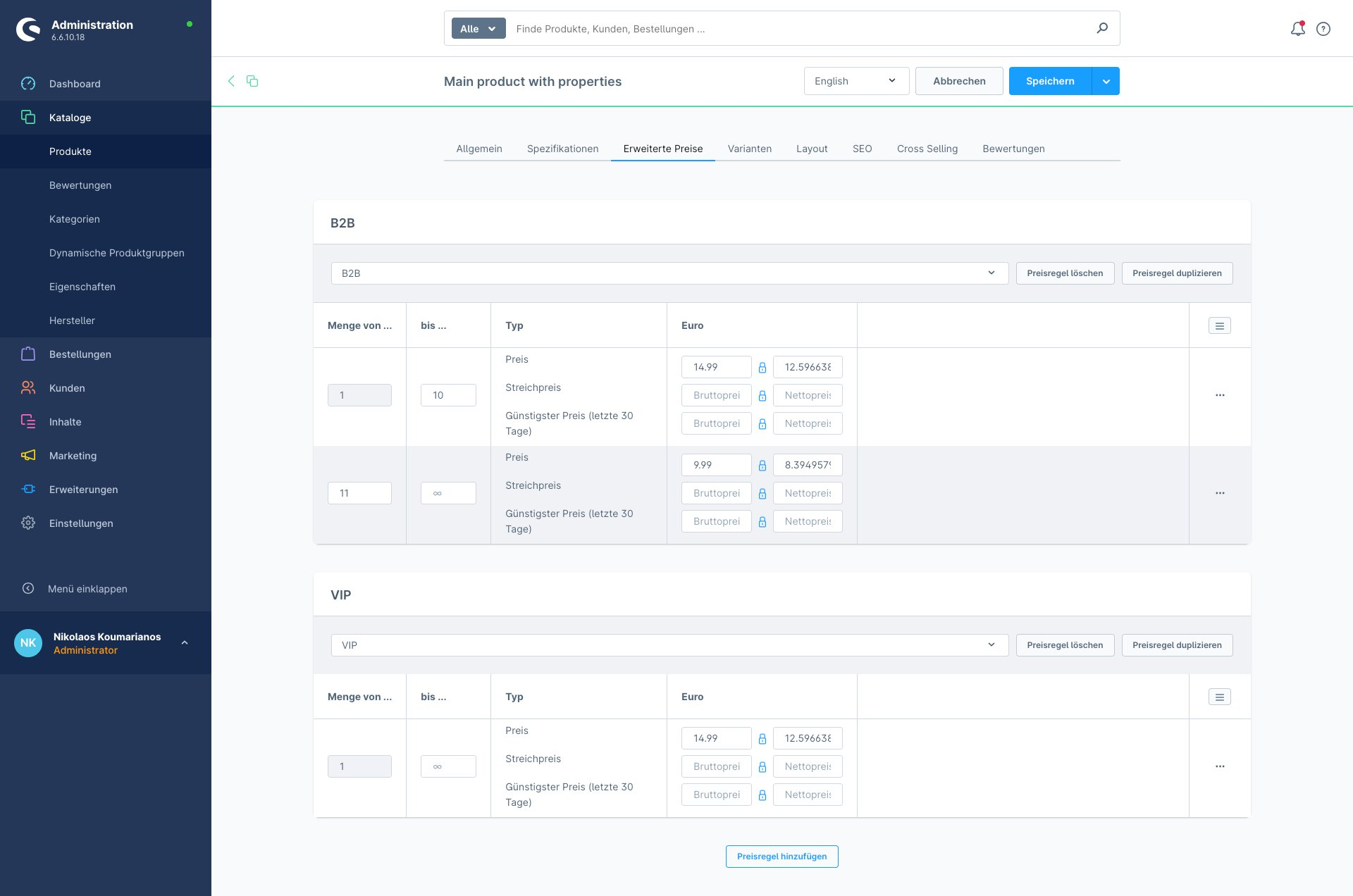Image resolution: width=1353 pixels, height=896 pixels.
Task: Toggle price lock next to 14.99 in B2B
Action: 762,368
